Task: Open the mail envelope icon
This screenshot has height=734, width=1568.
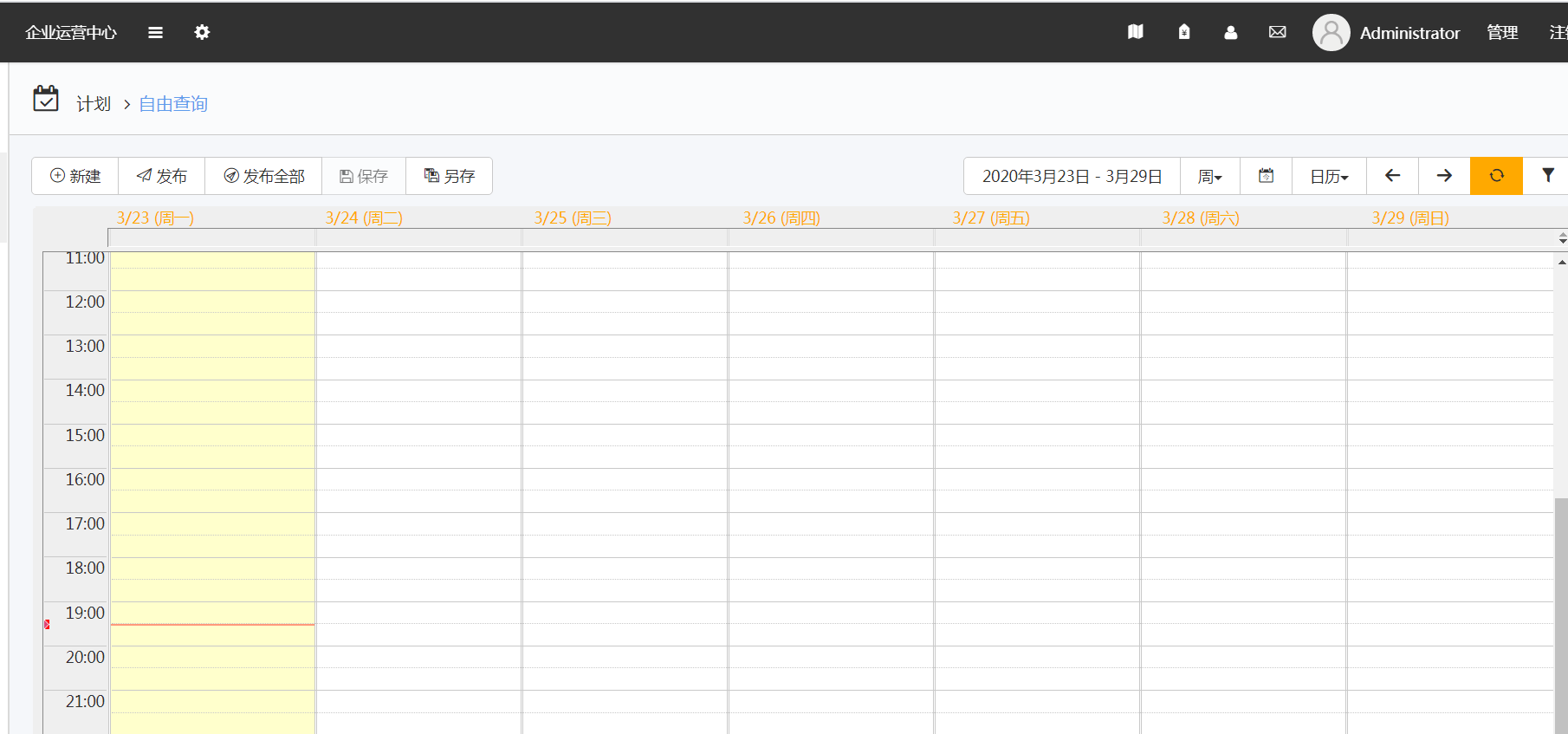Action: click(x=1277, y=33)
